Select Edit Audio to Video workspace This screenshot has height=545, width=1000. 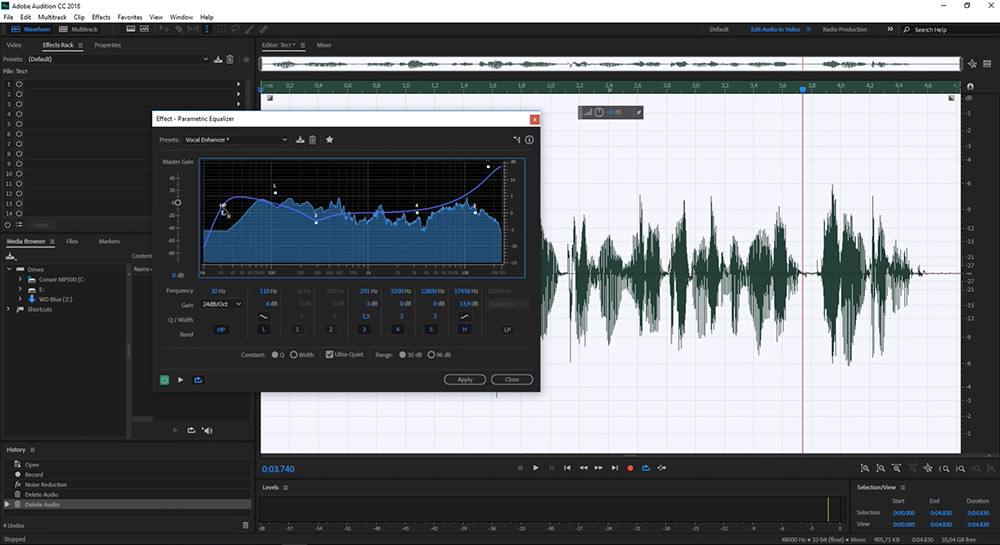775,29
